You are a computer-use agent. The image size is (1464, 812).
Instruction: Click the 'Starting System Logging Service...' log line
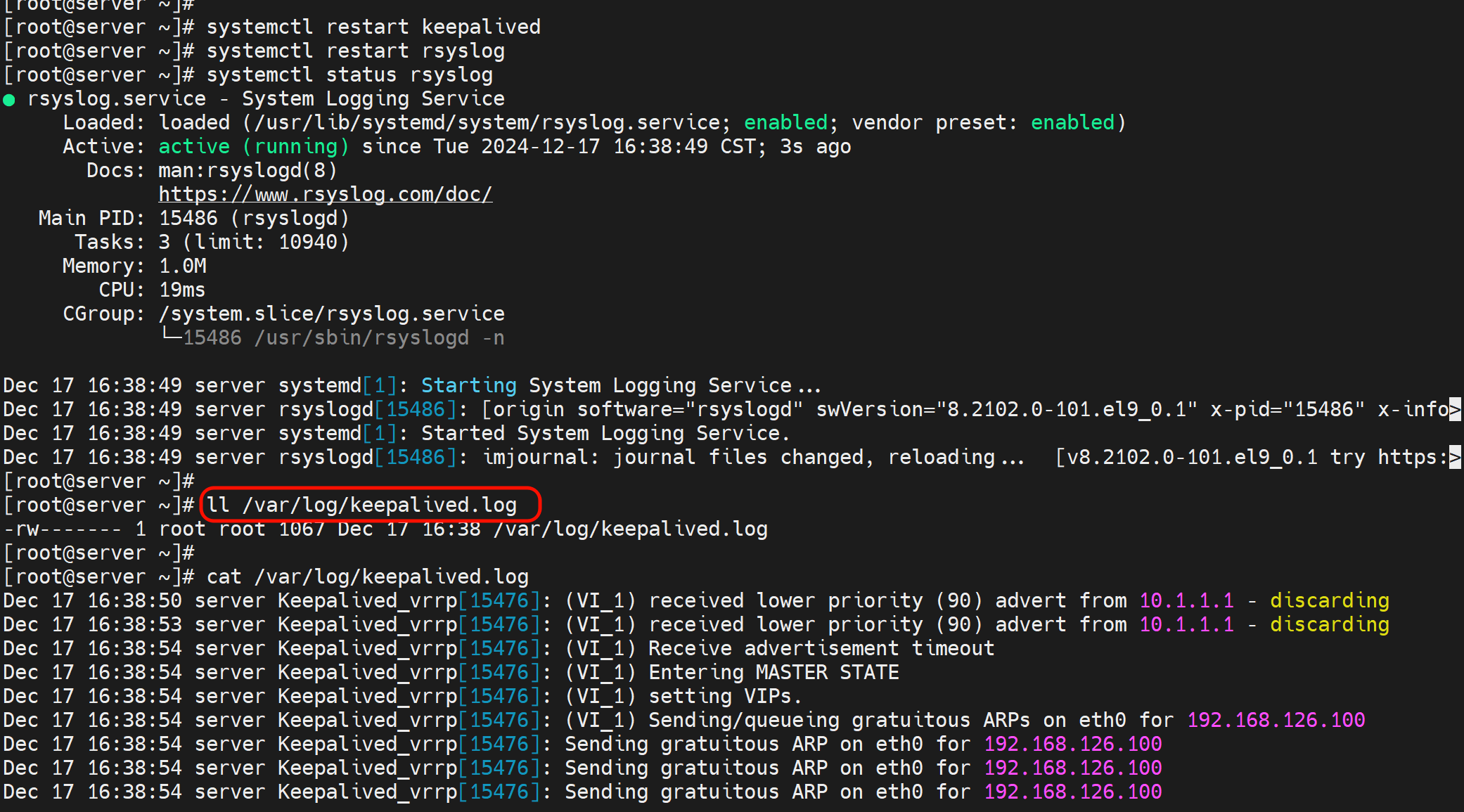[x=412, y=385]
